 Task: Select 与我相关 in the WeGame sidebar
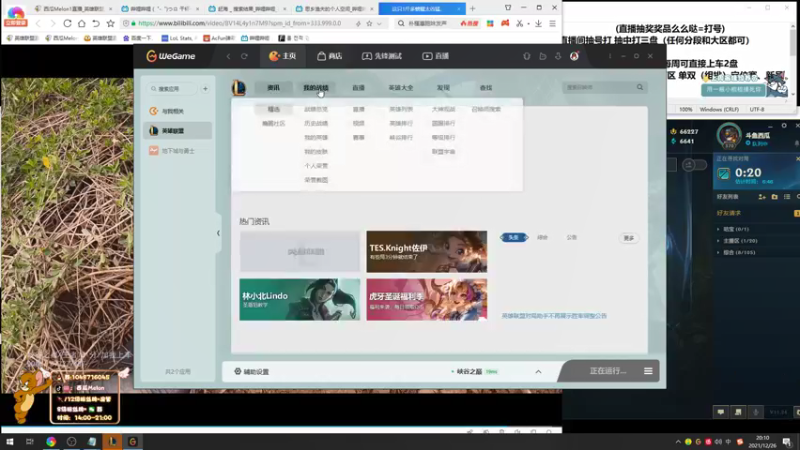[x=178, y=111]
